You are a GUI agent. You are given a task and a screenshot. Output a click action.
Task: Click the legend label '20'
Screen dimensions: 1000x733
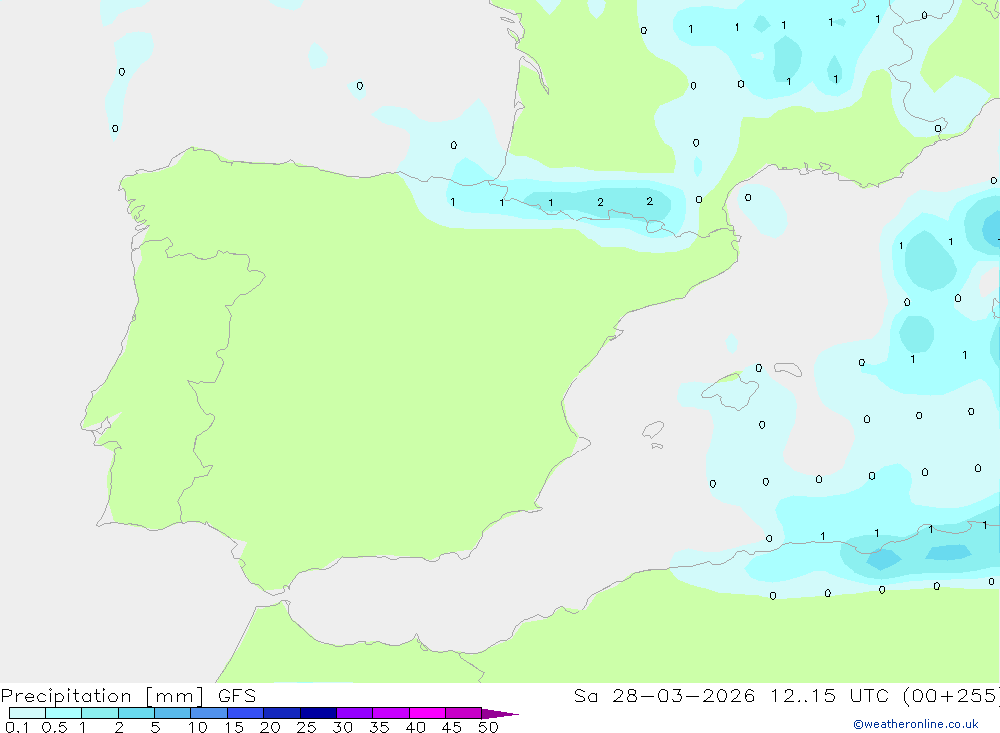(270, 727)
